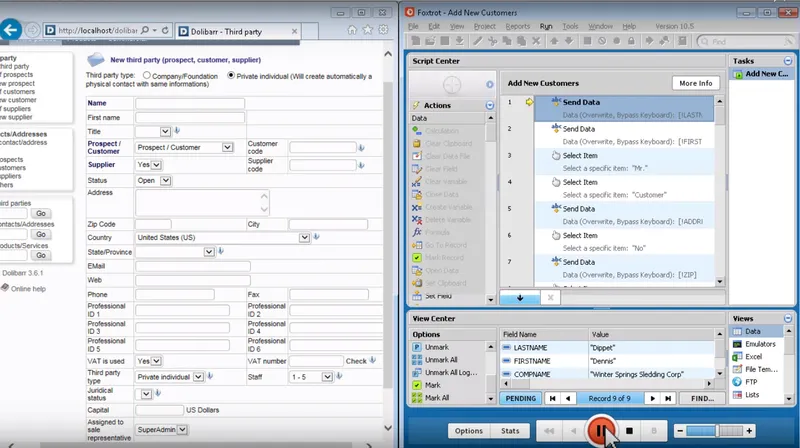Image resolution: width=800 pixels, height=448 pixels.
Task: Click the Unmark option in View Center
Action: 436,347
